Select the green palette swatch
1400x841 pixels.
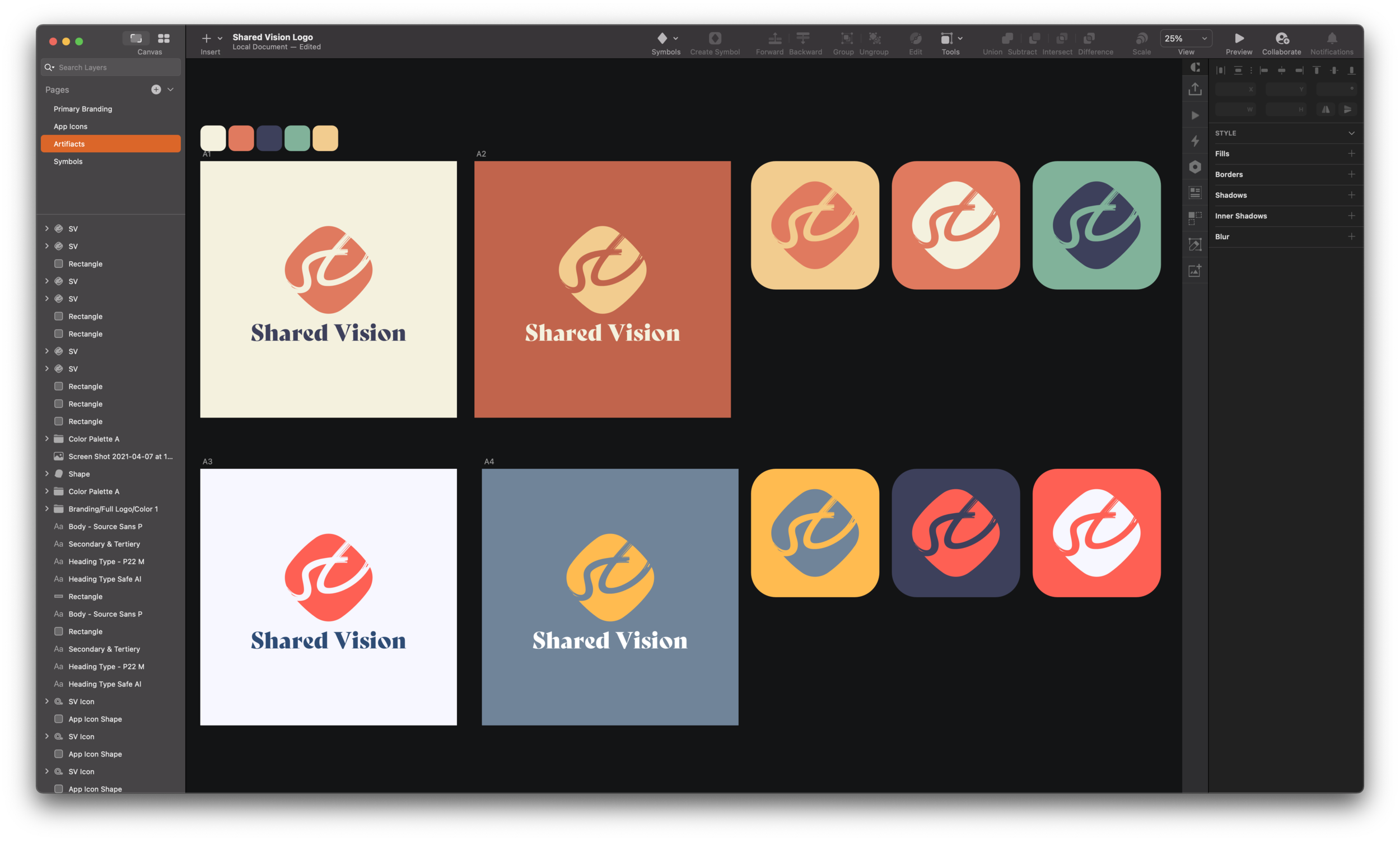pos(297,138)
